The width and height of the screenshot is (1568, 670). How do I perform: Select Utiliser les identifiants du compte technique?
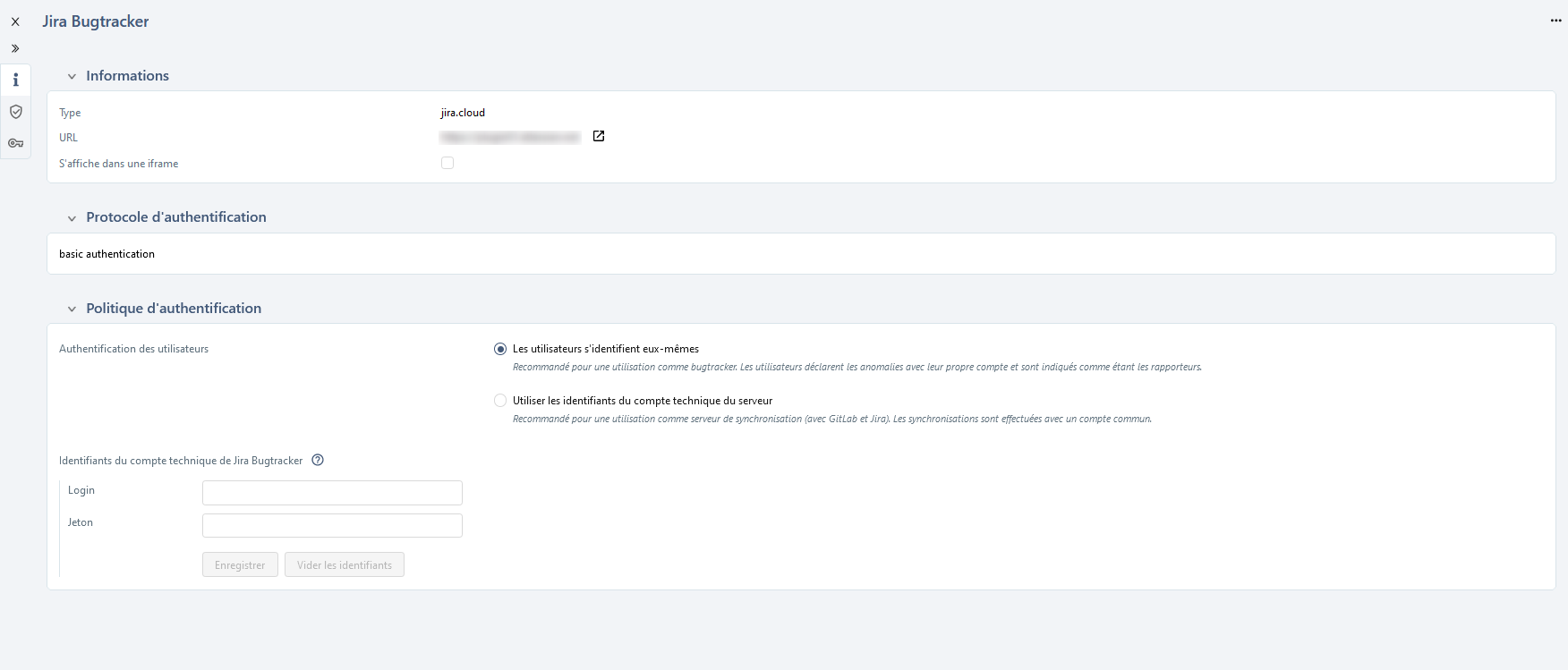(x=500, y=401)
